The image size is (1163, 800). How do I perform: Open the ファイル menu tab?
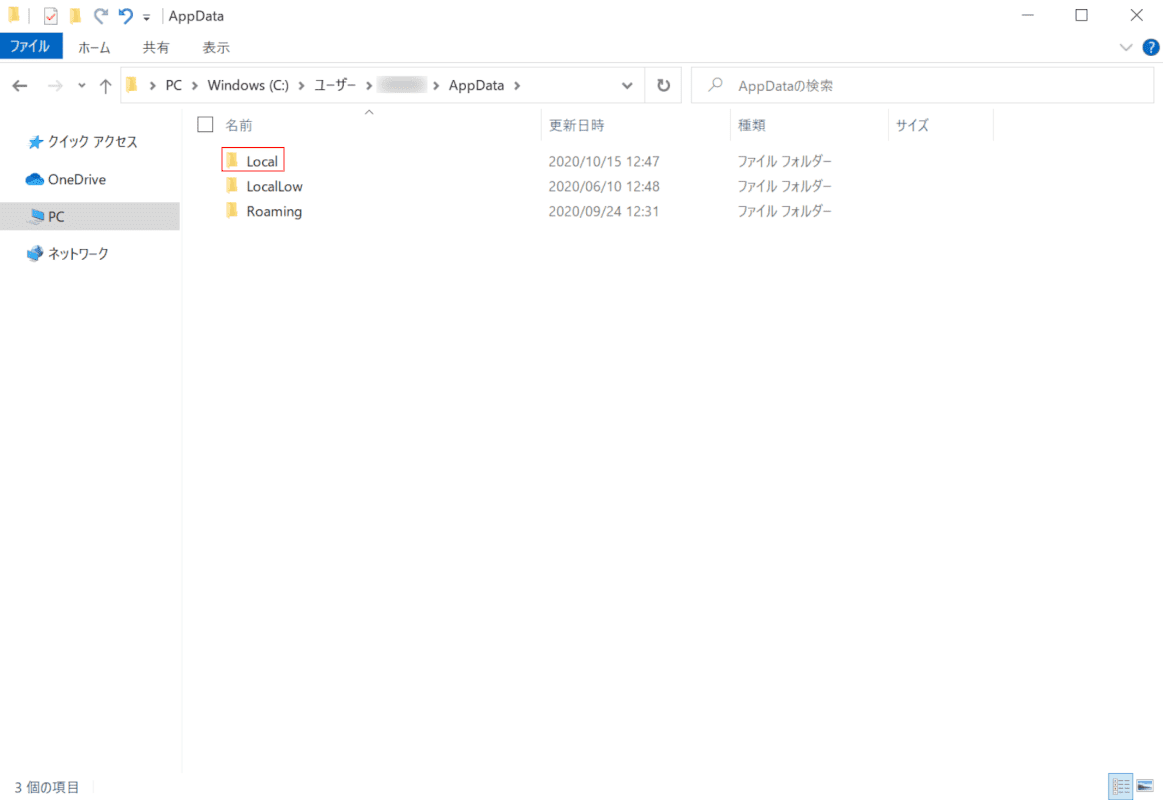click(30, 47)
